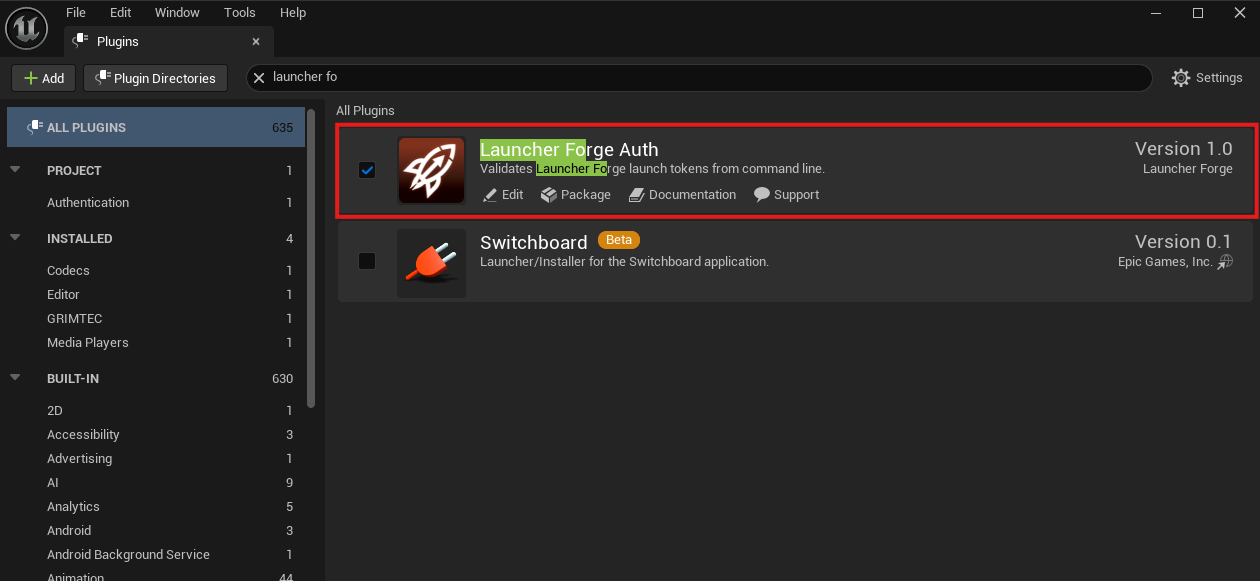Select the Media Players category
1260x581 pixels.
156,343
